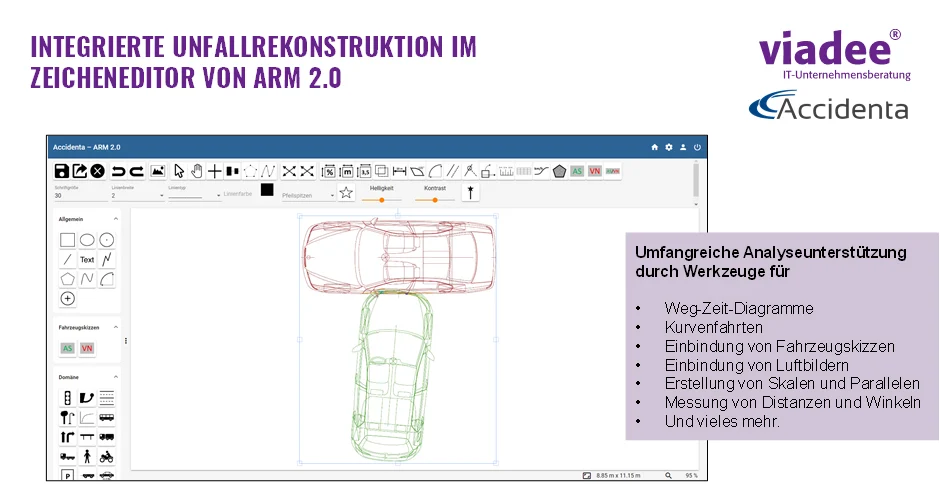940x499 pixels.
Task: Select the Text tool
Action: coord(88,260)
